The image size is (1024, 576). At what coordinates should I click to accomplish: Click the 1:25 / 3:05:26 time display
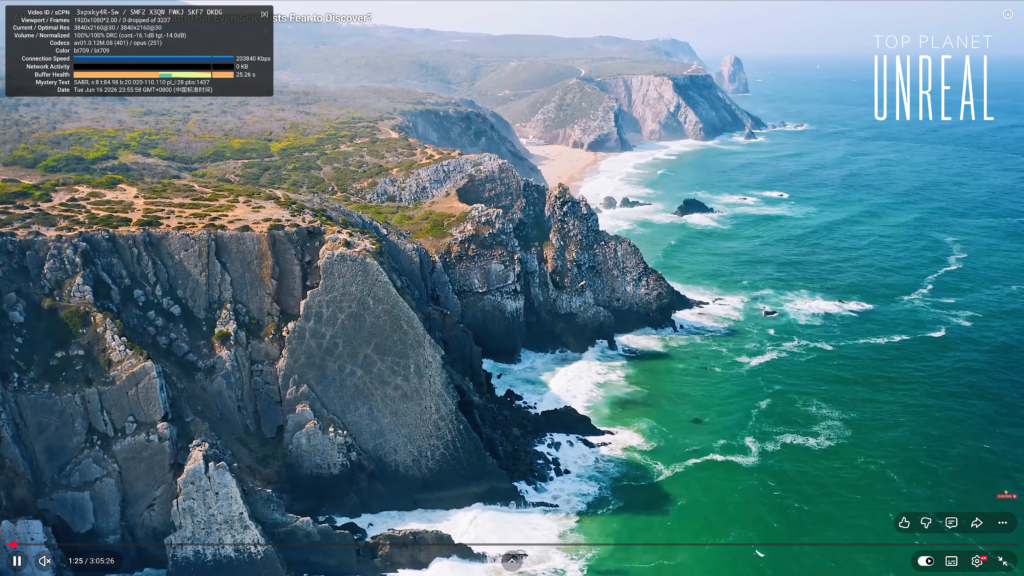coord(91,561)
